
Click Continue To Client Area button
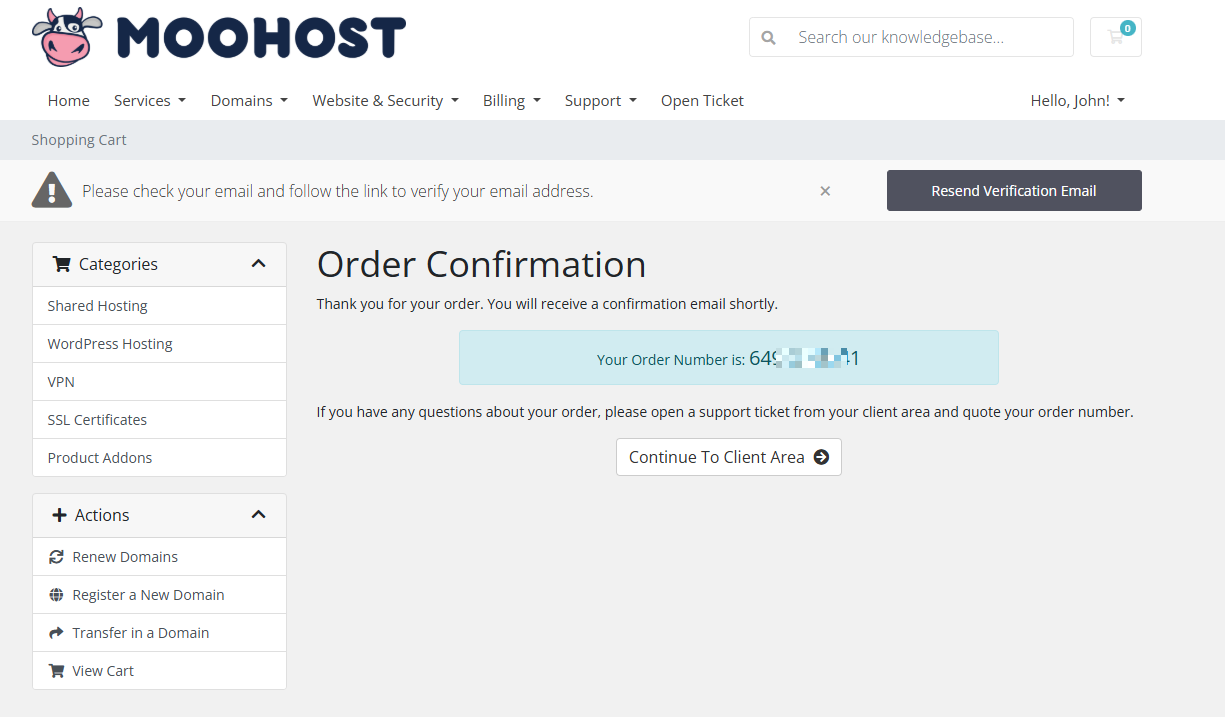coord(729,457)
